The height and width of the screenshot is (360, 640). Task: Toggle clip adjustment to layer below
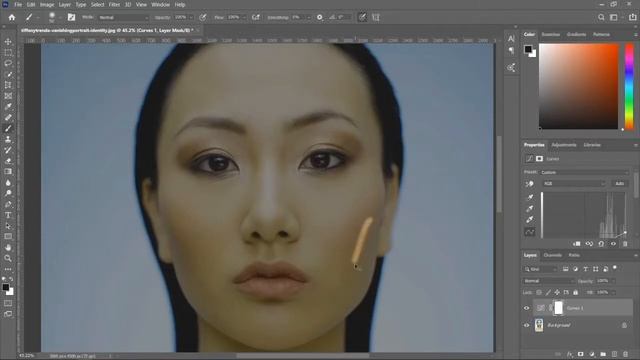(577, 244)
